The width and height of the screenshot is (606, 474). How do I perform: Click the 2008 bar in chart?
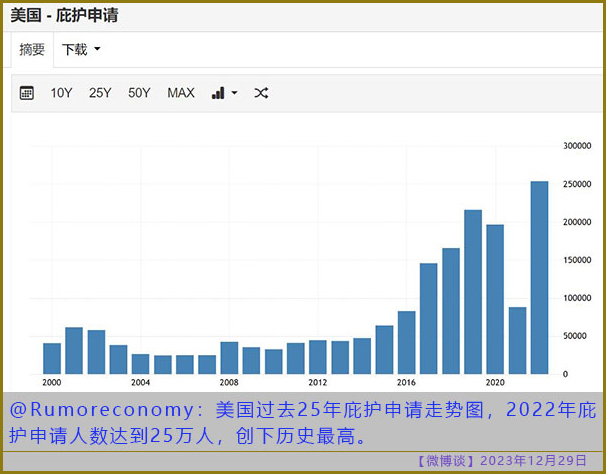click(x=229, y=357)
